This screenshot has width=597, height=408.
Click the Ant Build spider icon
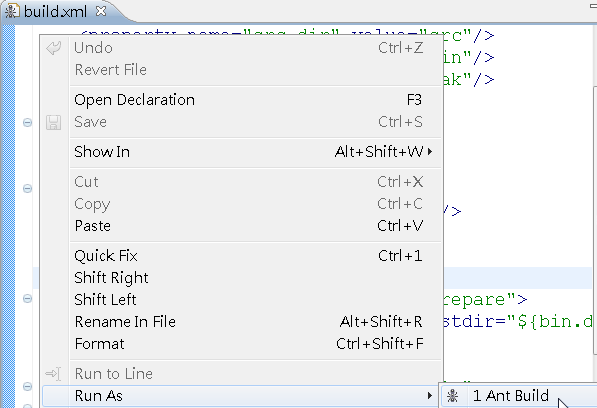pyautogui.click(x=452, y=396)
